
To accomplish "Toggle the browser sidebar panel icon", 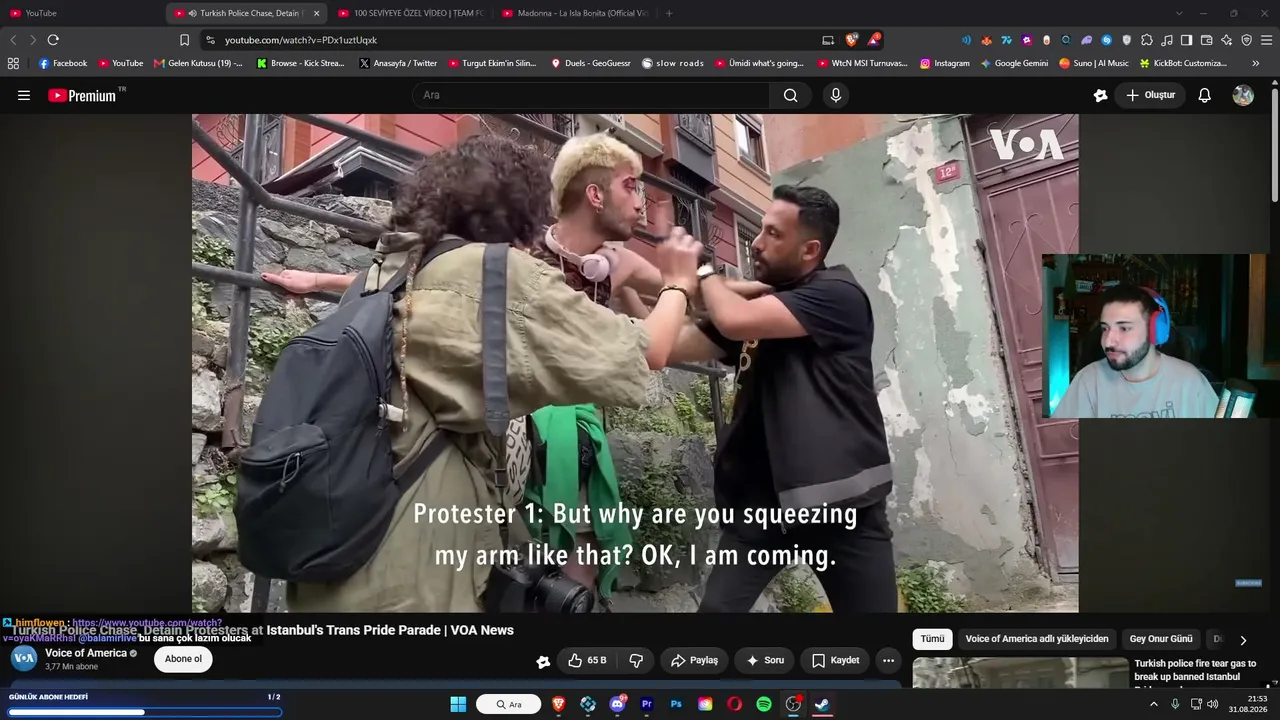I will click(1186, 40).
